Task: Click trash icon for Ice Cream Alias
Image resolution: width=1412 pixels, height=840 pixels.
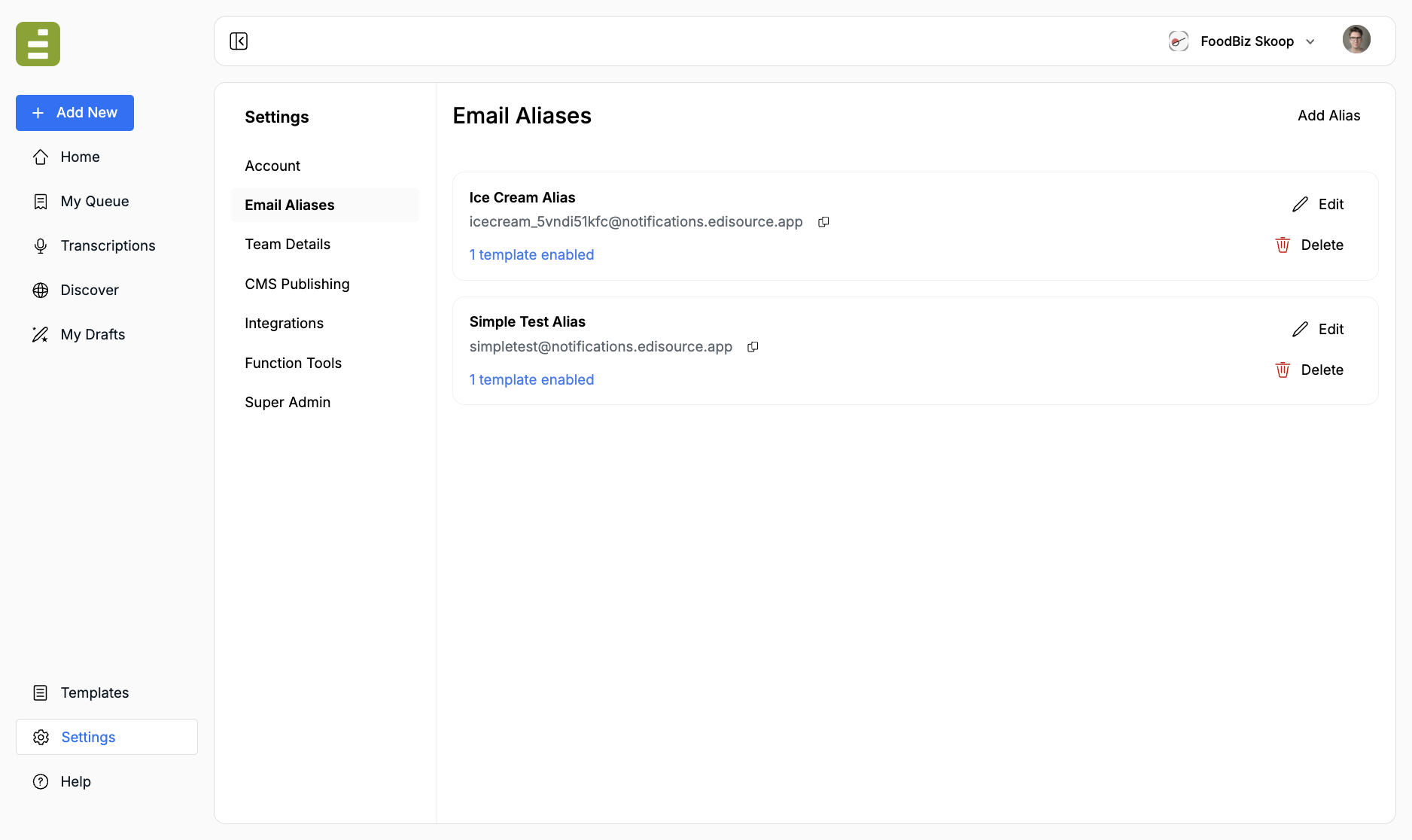Action: coord(1283,245)
